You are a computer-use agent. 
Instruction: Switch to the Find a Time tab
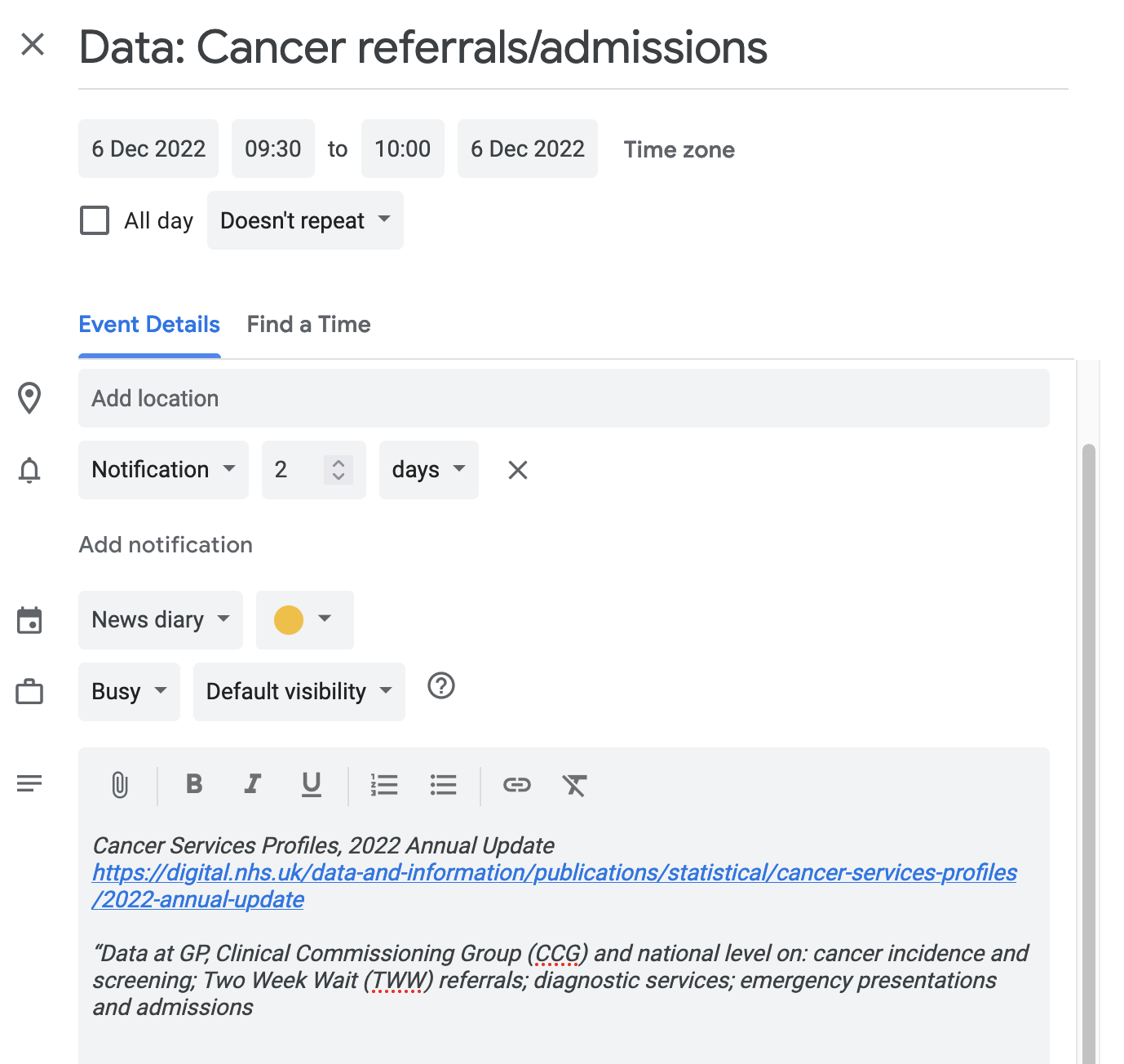(308, 324)
